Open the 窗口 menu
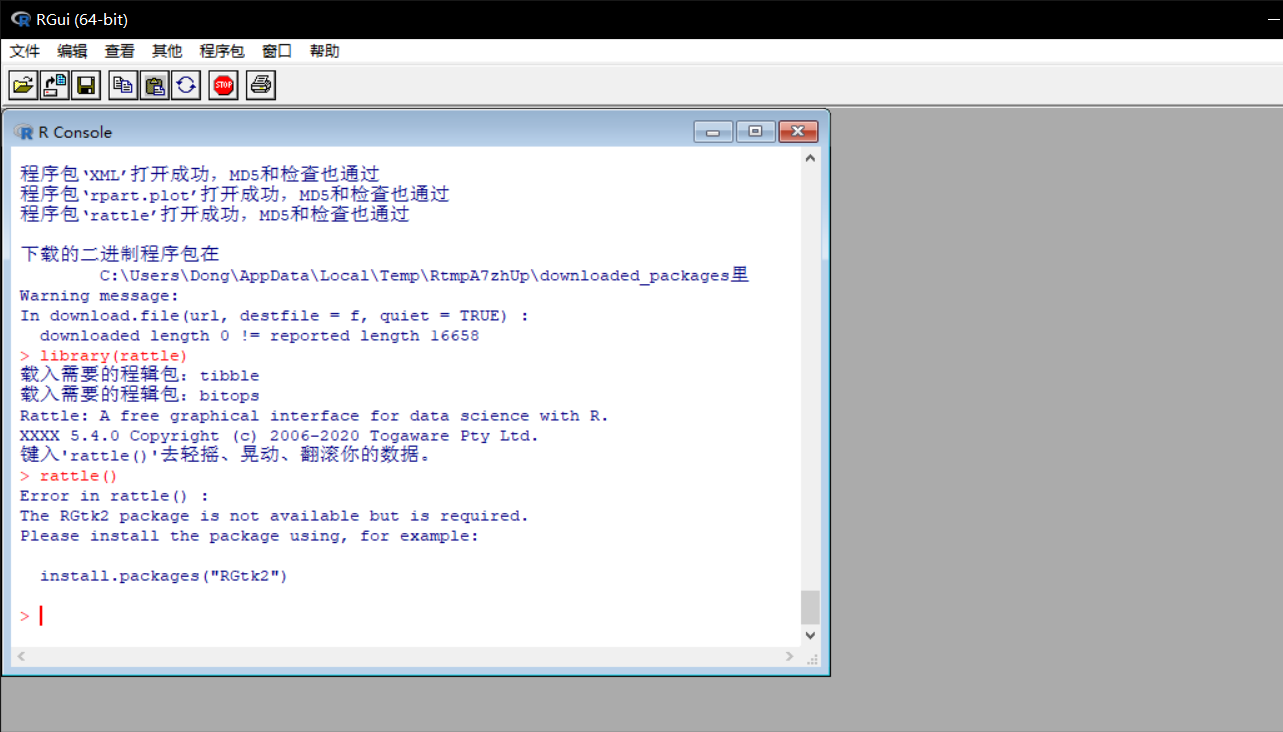The image size is (1283, 732). pyautogui.click(x=276, y=51)
